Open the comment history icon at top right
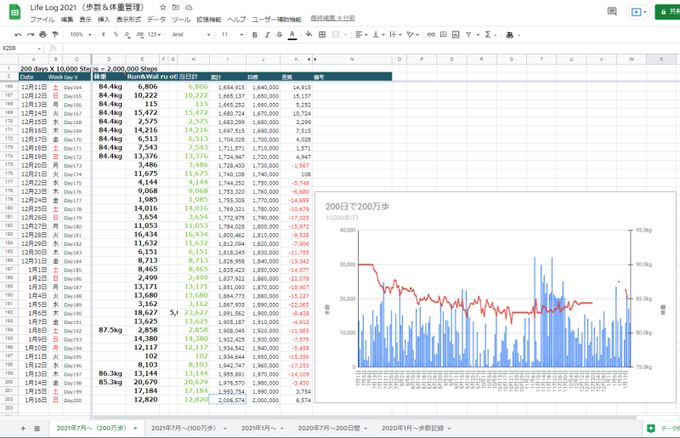The image size is (680, 438). click(612, 12)
